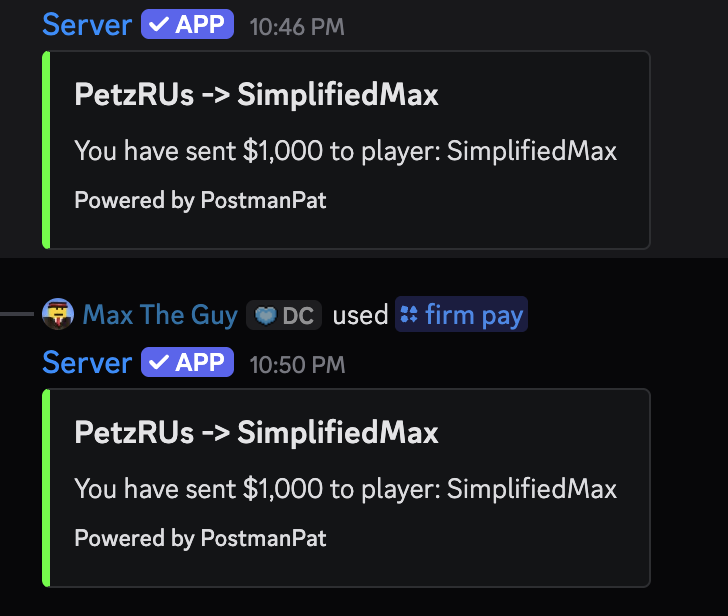The width and height of the screenshot is (728, 616).
Task: Click first embed's $1,000 sent description text
Action: tap(345, 151)
